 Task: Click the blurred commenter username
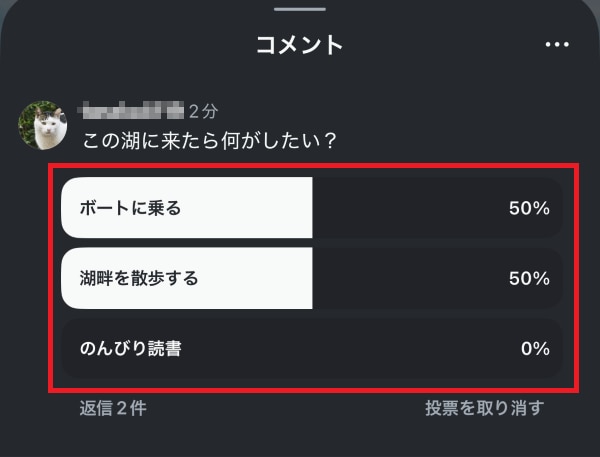[131, 109]
